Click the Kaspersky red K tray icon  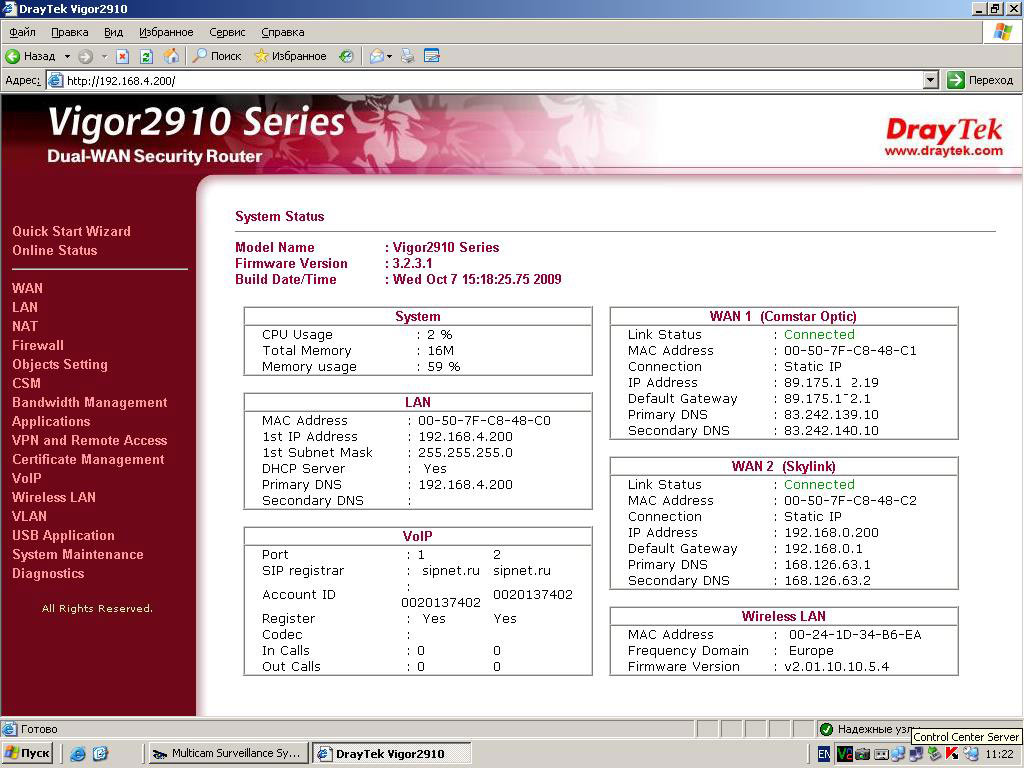click(x=952, y=754)
